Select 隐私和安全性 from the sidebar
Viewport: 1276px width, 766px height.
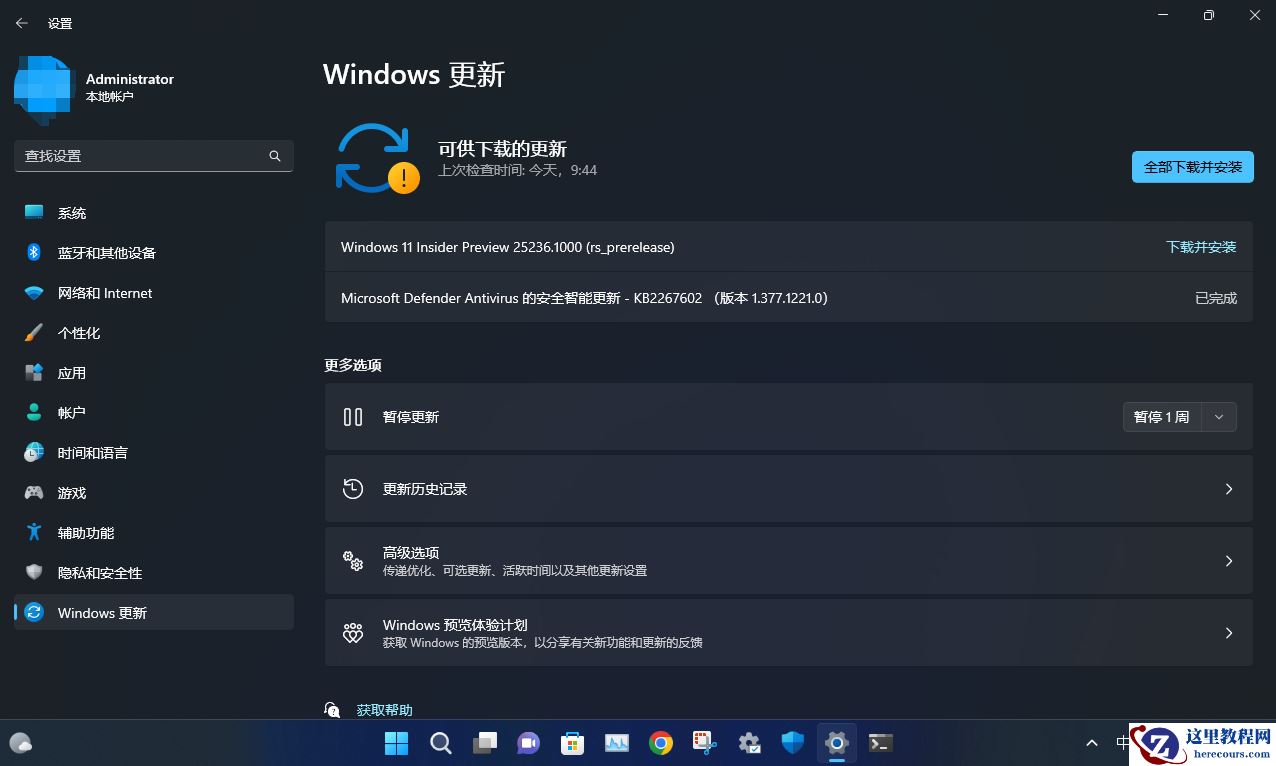101,572
